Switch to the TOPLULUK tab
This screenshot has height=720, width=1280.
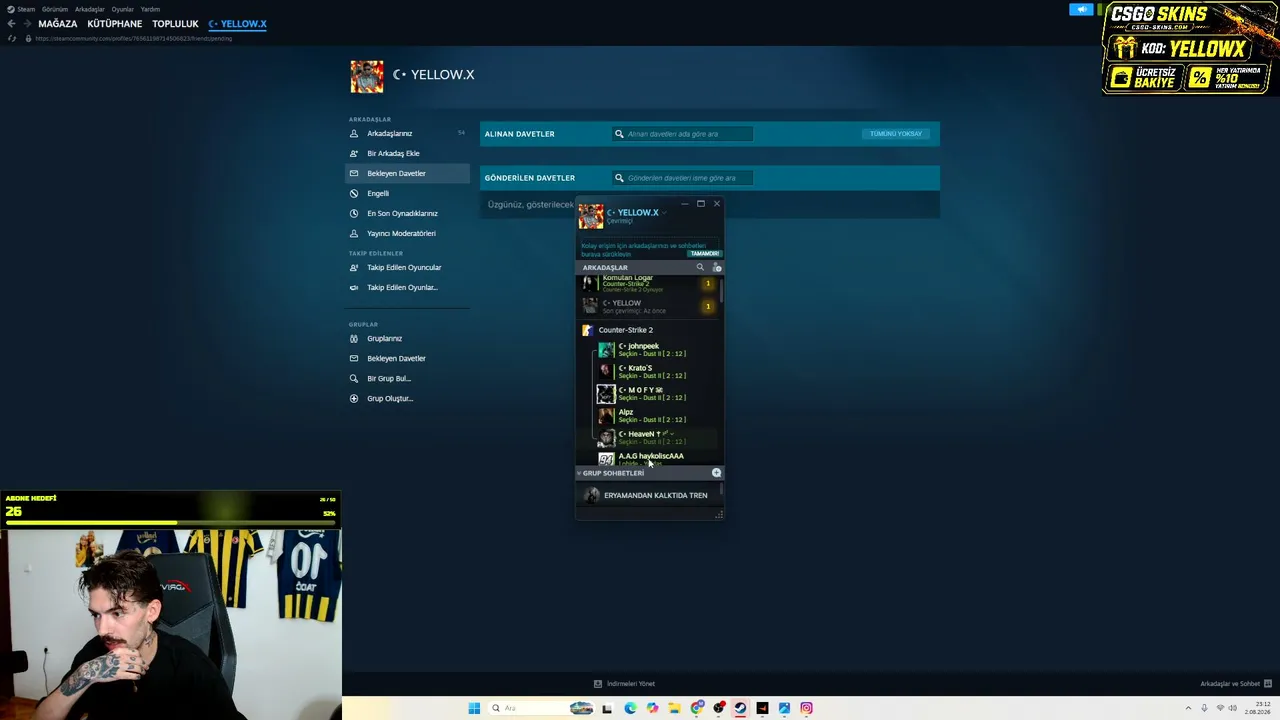[176, 24]
